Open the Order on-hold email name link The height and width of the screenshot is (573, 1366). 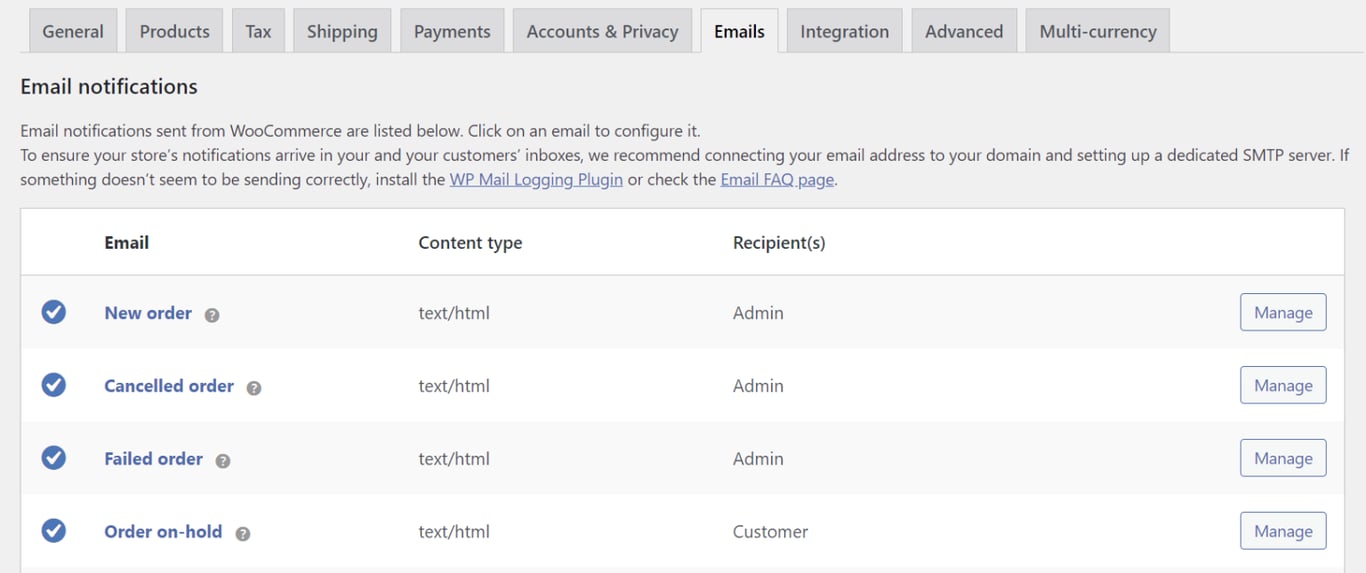163,531
